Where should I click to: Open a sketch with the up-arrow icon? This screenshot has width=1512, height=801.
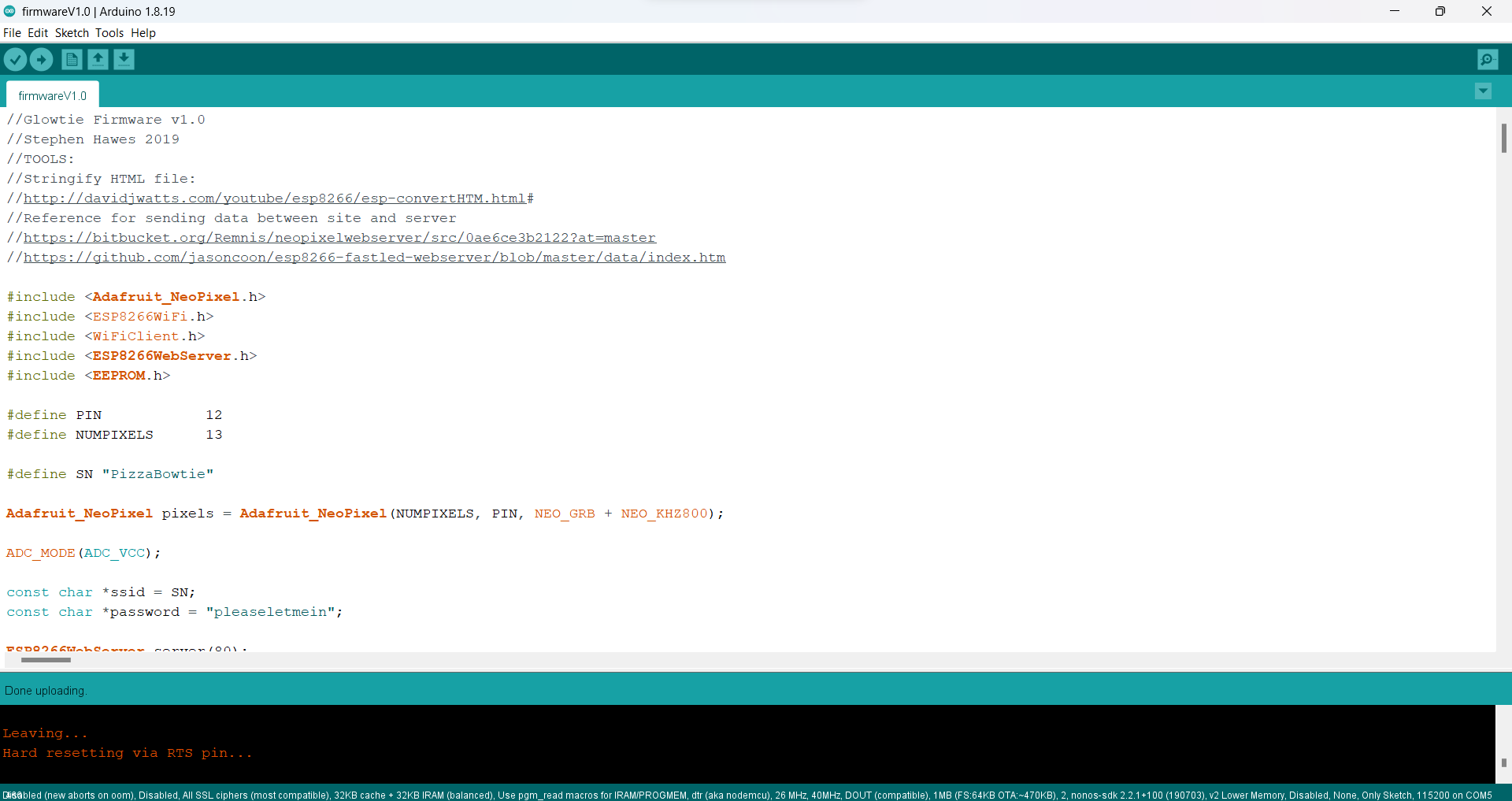click(98, 59)
